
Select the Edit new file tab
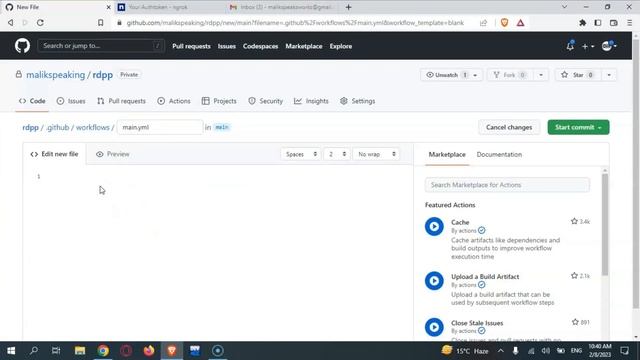pyautogui.click(x=54, y=154)
